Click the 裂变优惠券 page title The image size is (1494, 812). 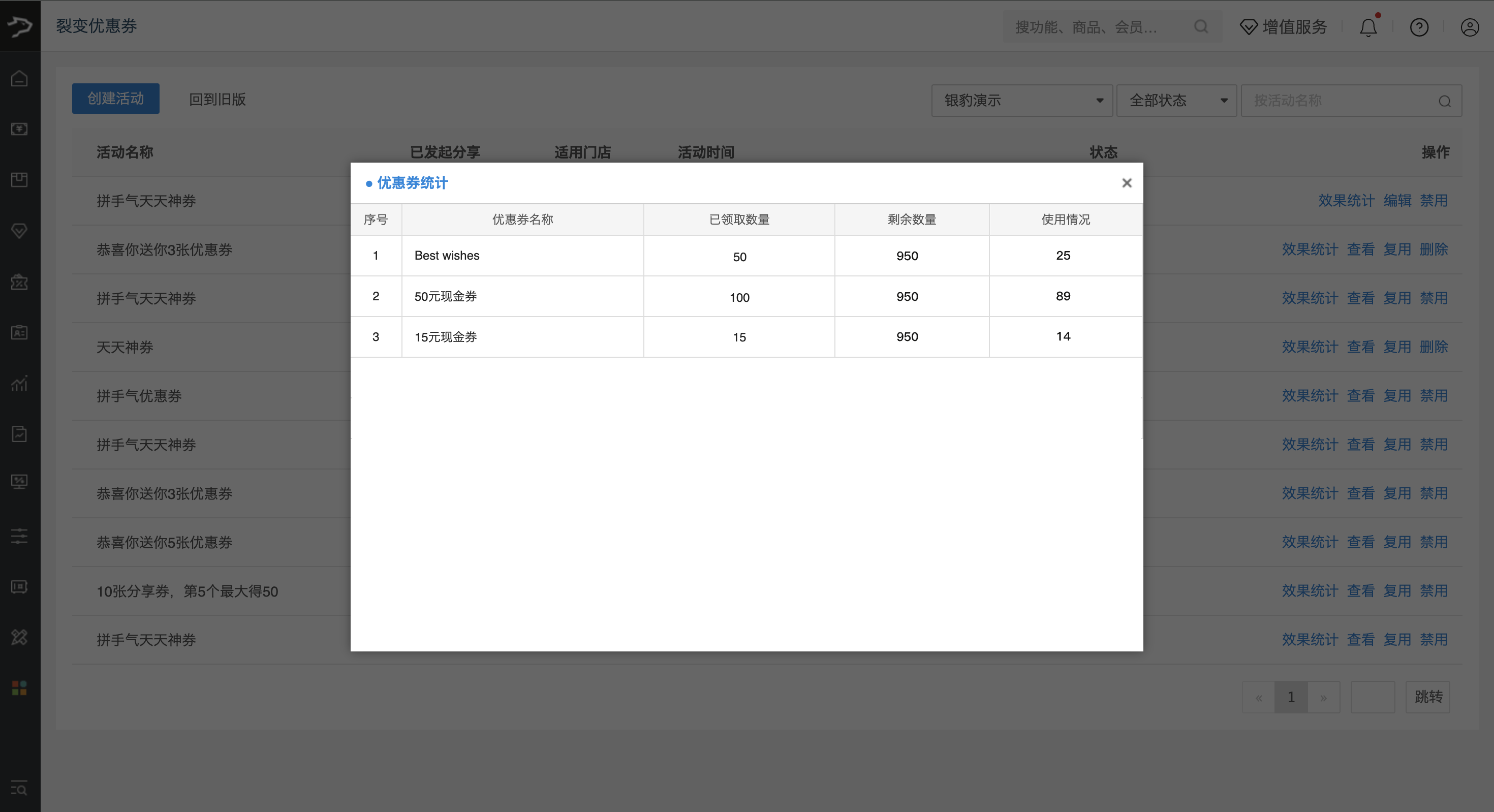(x=96, y=26)
